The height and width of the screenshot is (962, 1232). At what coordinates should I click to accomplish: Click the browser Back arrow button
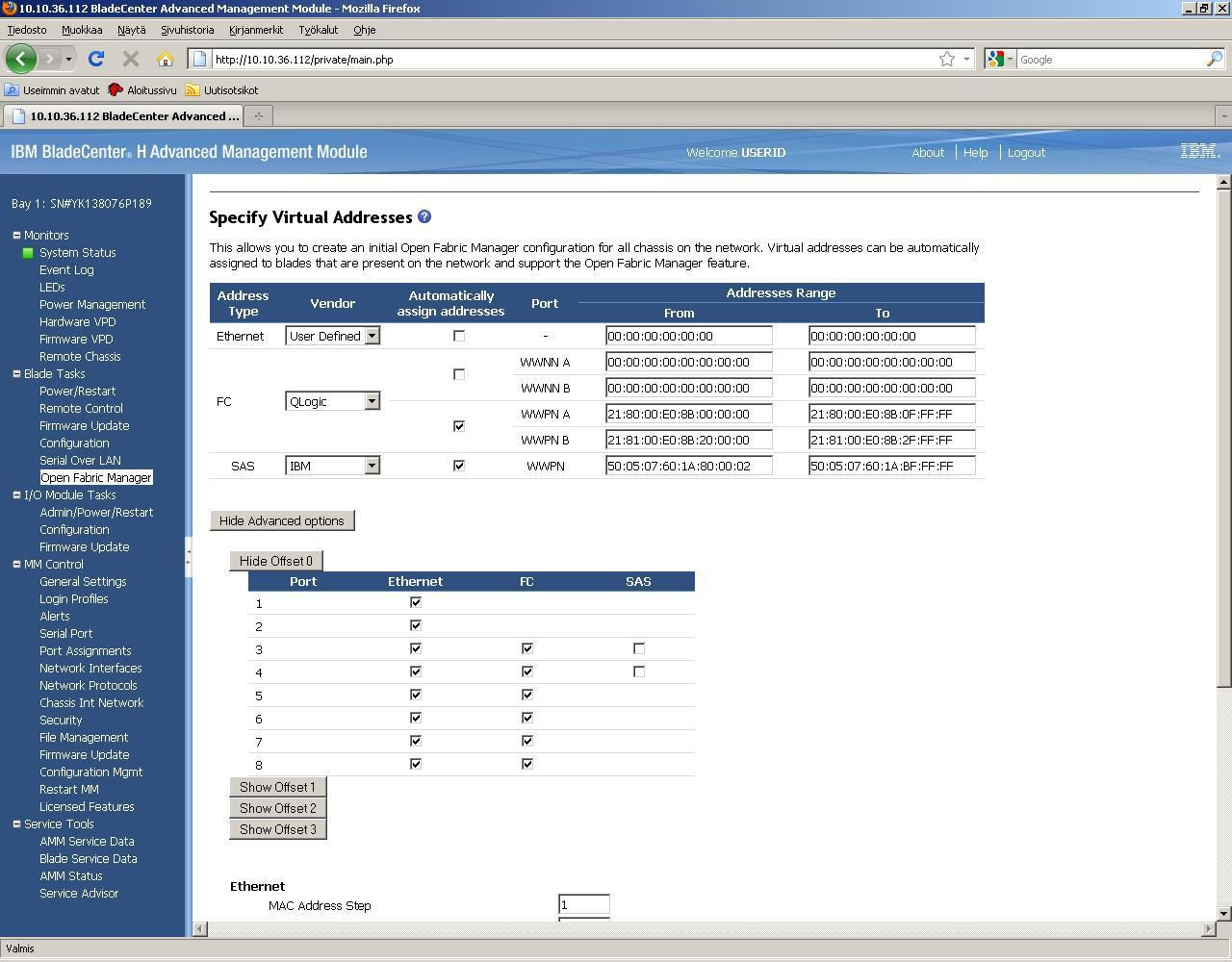coord(21,59)
